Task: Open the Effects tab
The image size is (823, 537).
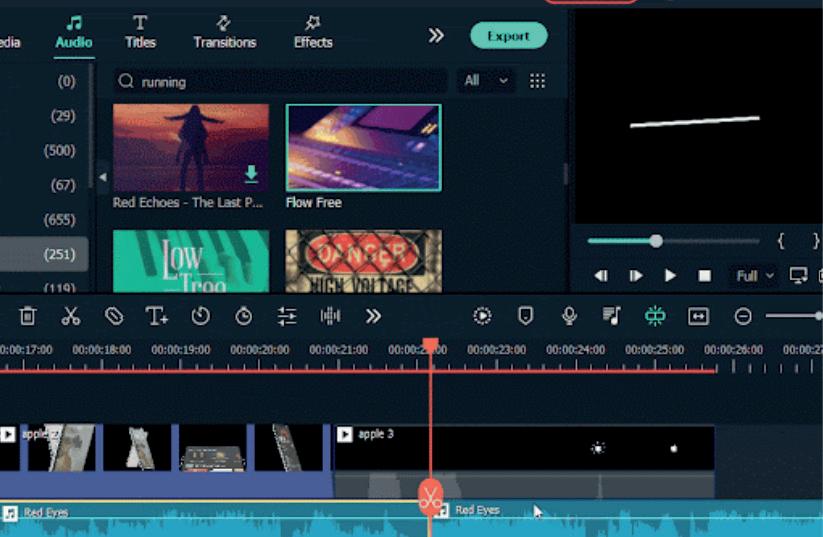Action: 313,33
